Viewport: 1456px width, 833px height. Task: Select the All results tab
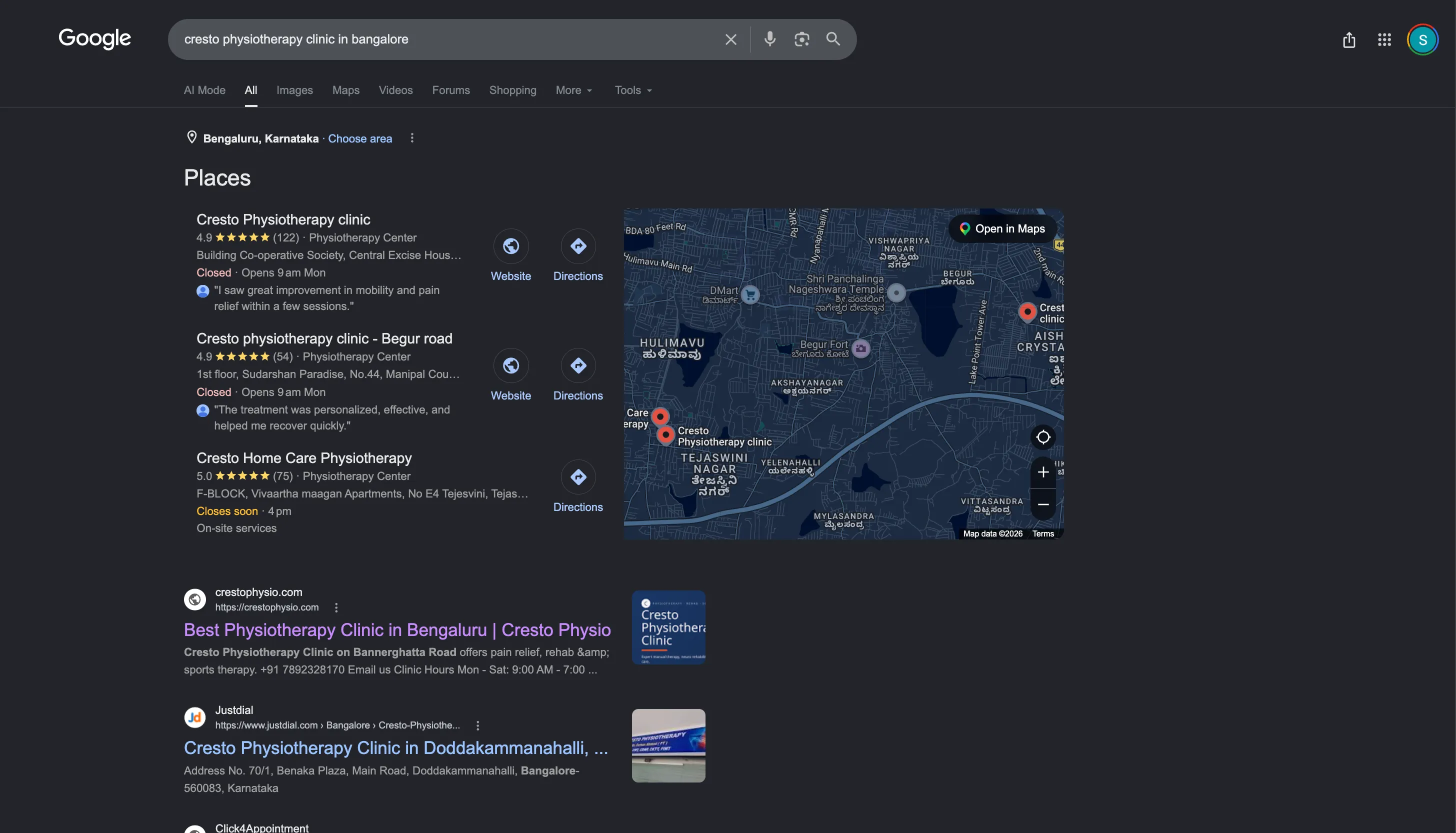coord(250,90)
